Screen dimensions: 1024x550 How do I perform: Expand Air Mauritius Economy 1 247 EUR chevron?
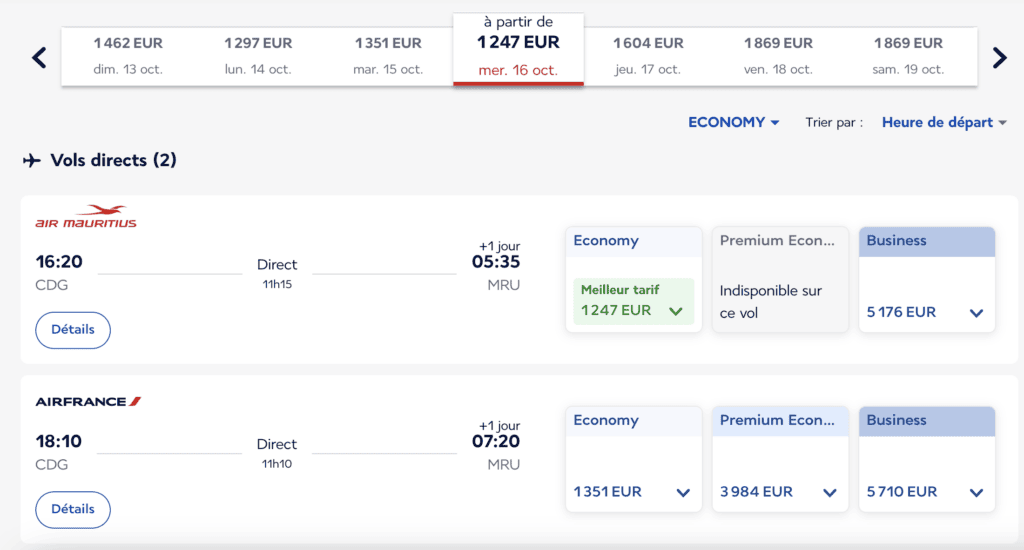tap(676, 311)
